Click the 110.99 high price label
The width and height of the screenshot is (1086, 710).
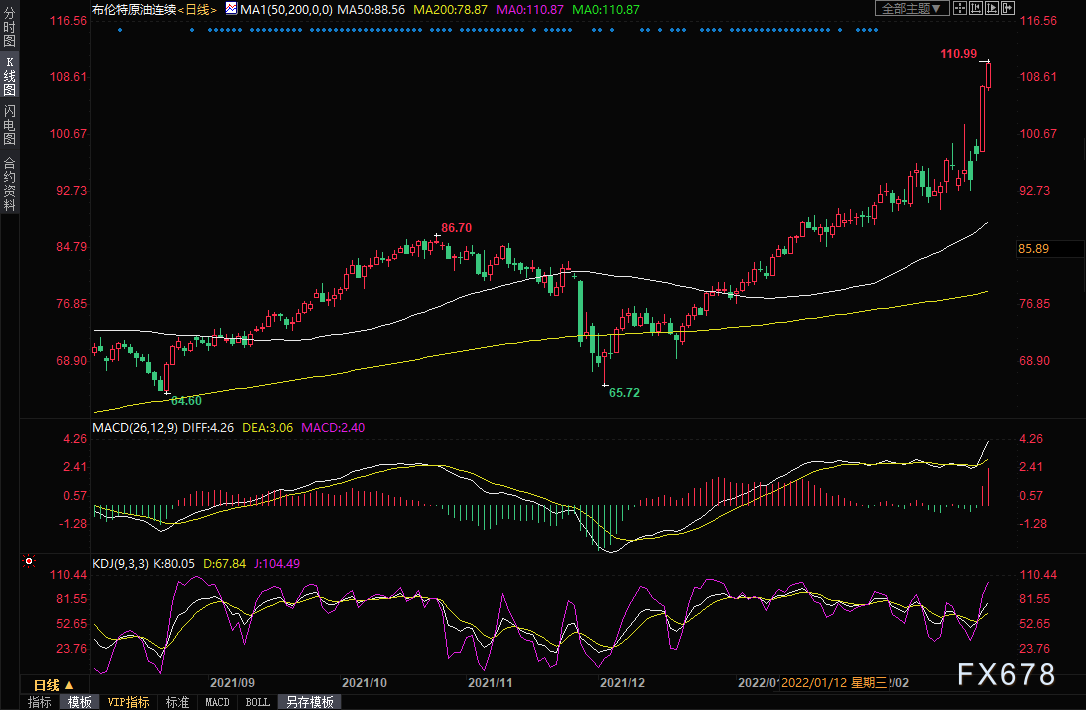coord(959,54)
